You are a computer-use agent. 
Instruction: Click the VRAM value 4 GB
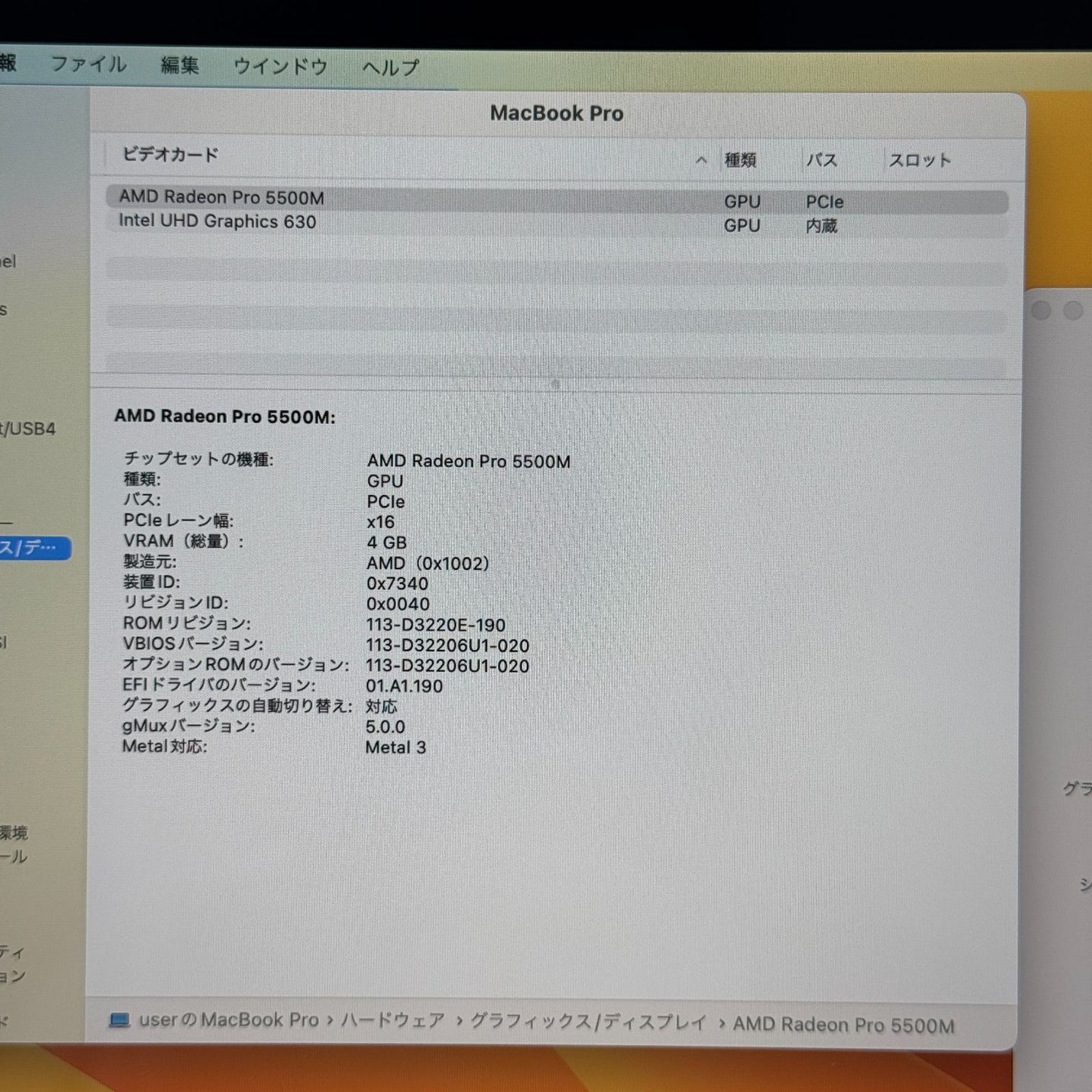pyautogui.click(x=387, y=543)
